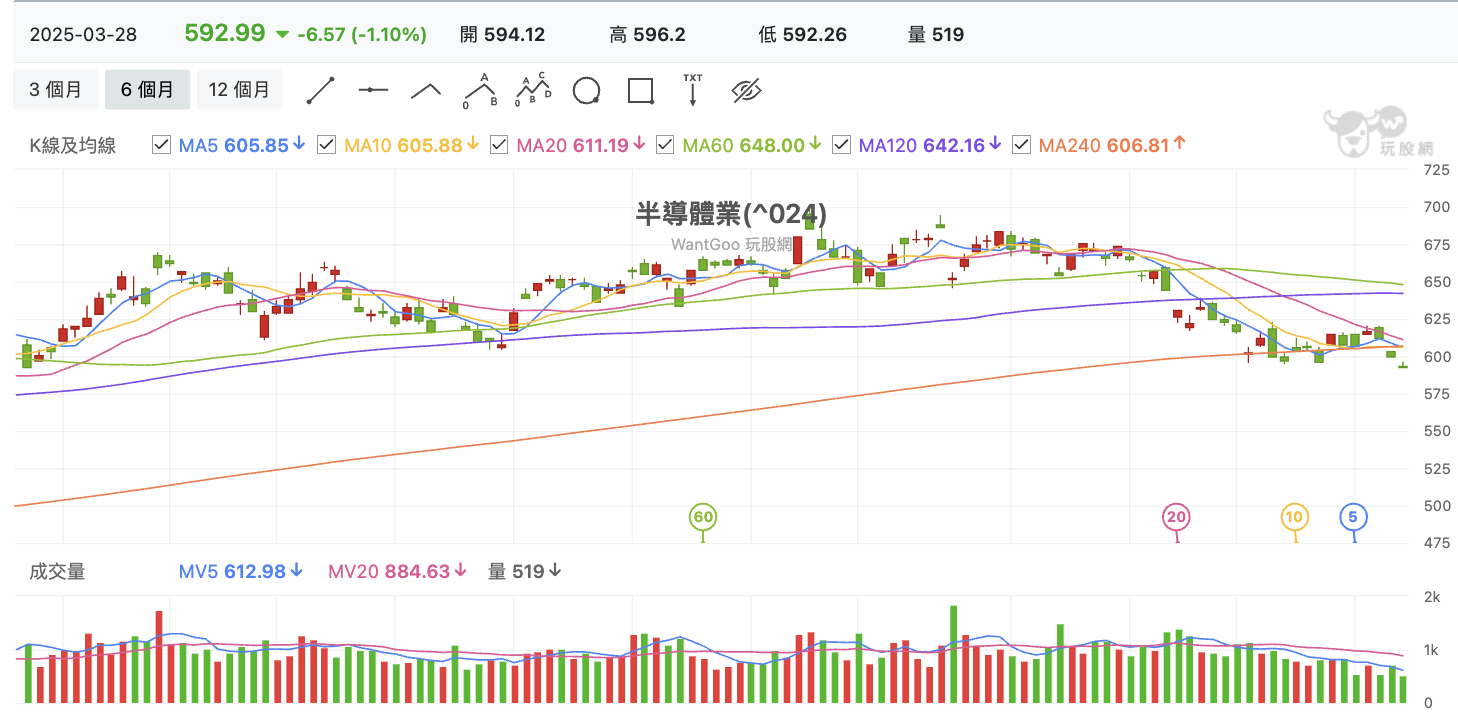
Task: Click the pink 20 crossover marker
Action: point(1176,517)
